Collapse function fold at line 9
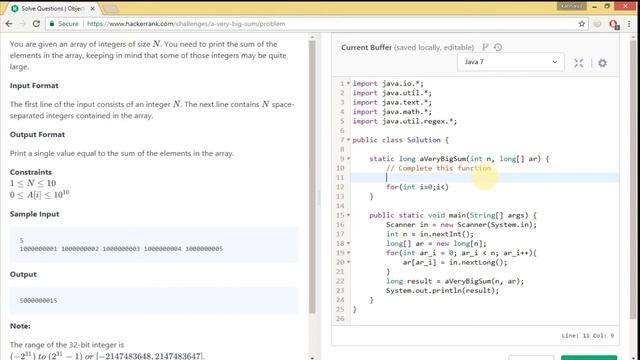This screenshot has height=360, width=640. [348, 158]
